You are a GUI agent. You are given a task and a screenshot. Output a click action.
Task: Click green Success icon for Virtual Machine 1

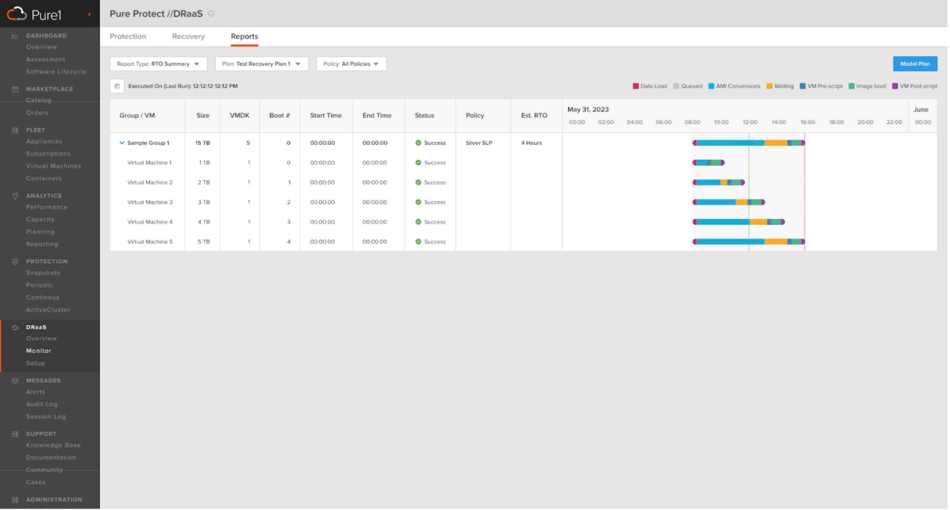(x=418, y=163)
